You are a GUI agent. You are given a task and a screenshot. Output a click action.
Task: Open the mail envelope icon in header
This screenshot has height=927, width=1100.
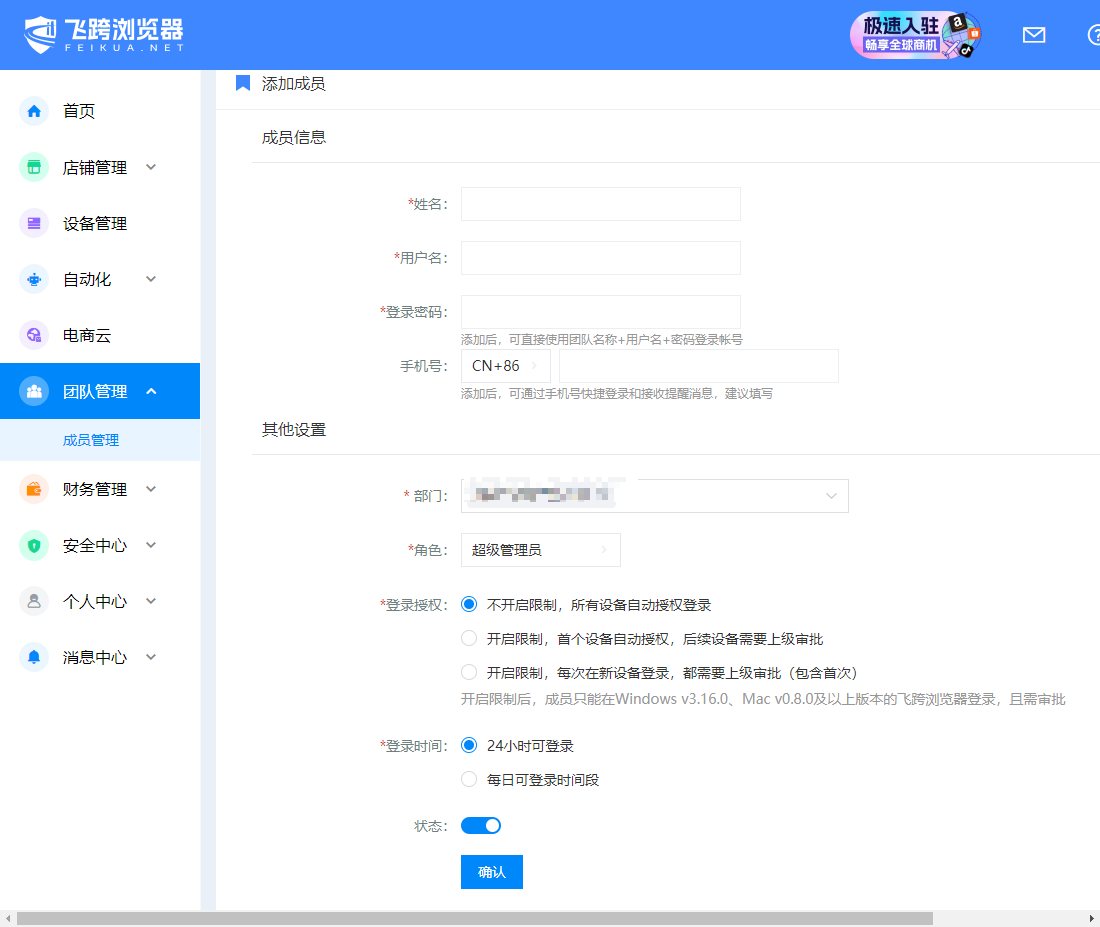(x=1033, y=35)
